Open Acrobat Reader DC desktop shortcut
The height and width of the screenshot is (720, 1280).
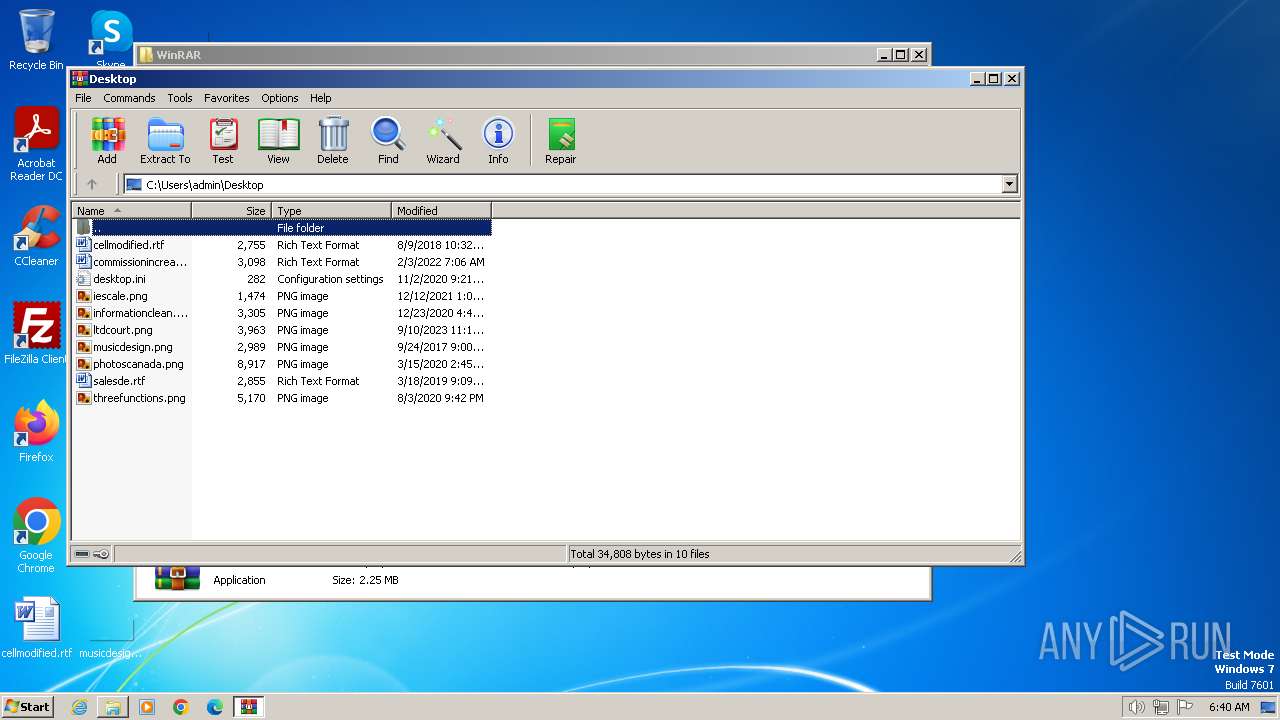point(36,144)
